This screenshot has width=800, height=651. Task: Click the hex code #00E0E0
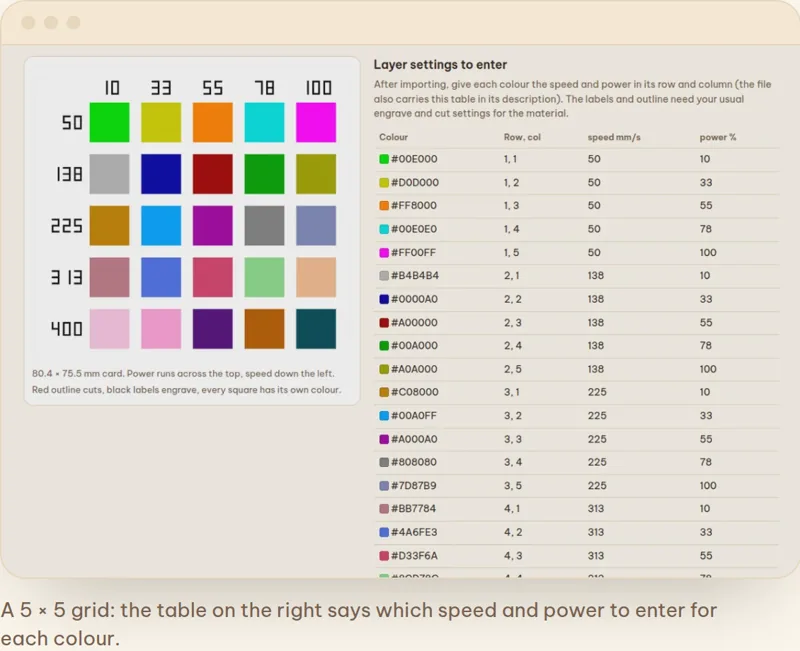point(413,229)
